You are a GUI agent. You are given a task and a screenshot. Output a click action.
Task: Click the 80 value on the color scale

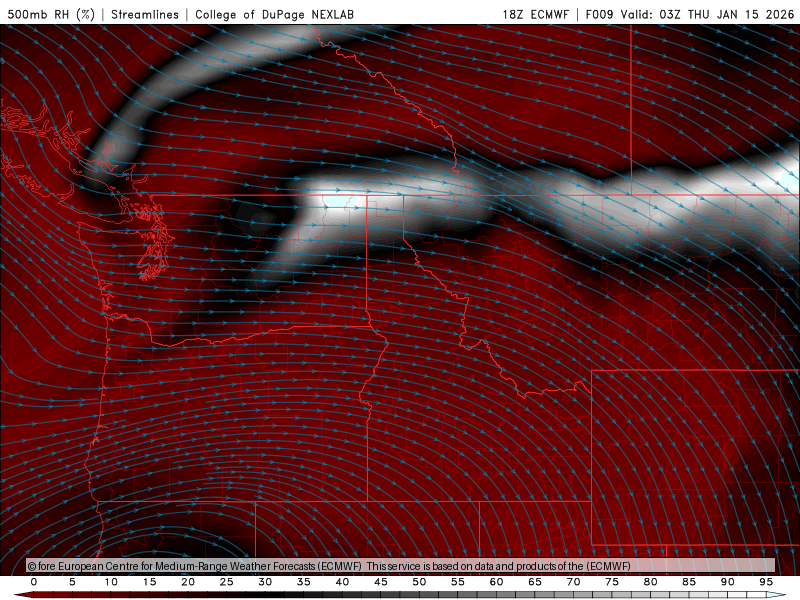point(651,582)
